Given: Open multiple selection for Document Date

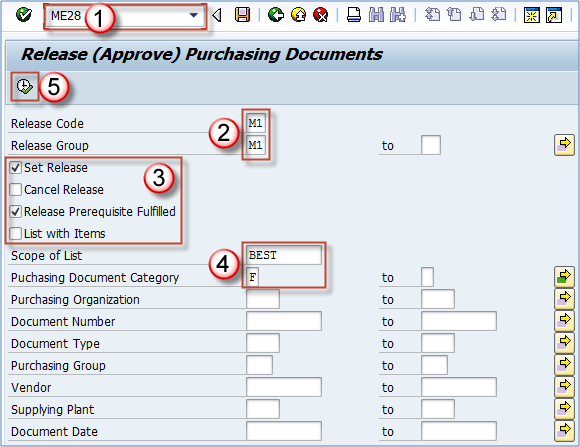Looking at the screenshot, I should click(x=564, y=431).
